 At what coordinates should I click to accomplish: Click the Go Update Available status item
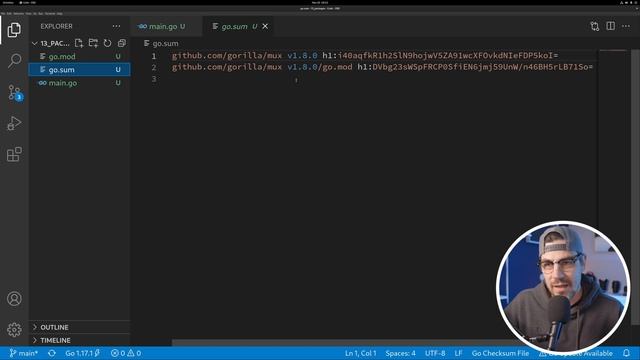click(x=576, y=353)
